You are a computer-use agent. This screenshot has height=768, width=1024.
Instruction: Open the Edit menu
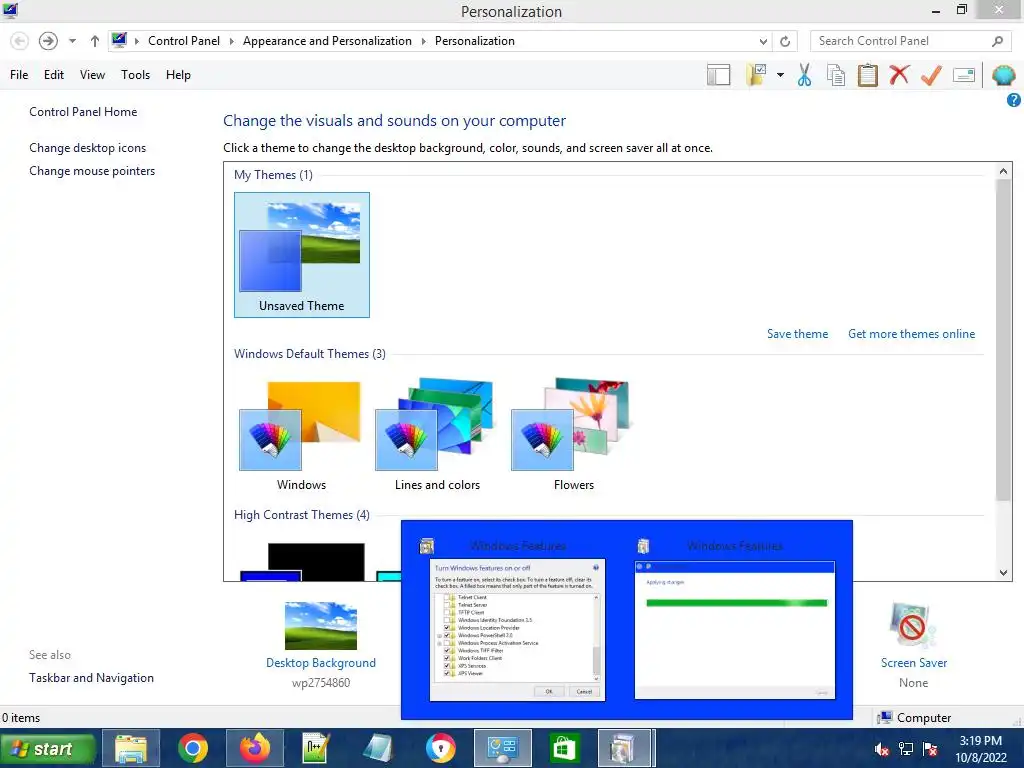[x=54, y=75]
